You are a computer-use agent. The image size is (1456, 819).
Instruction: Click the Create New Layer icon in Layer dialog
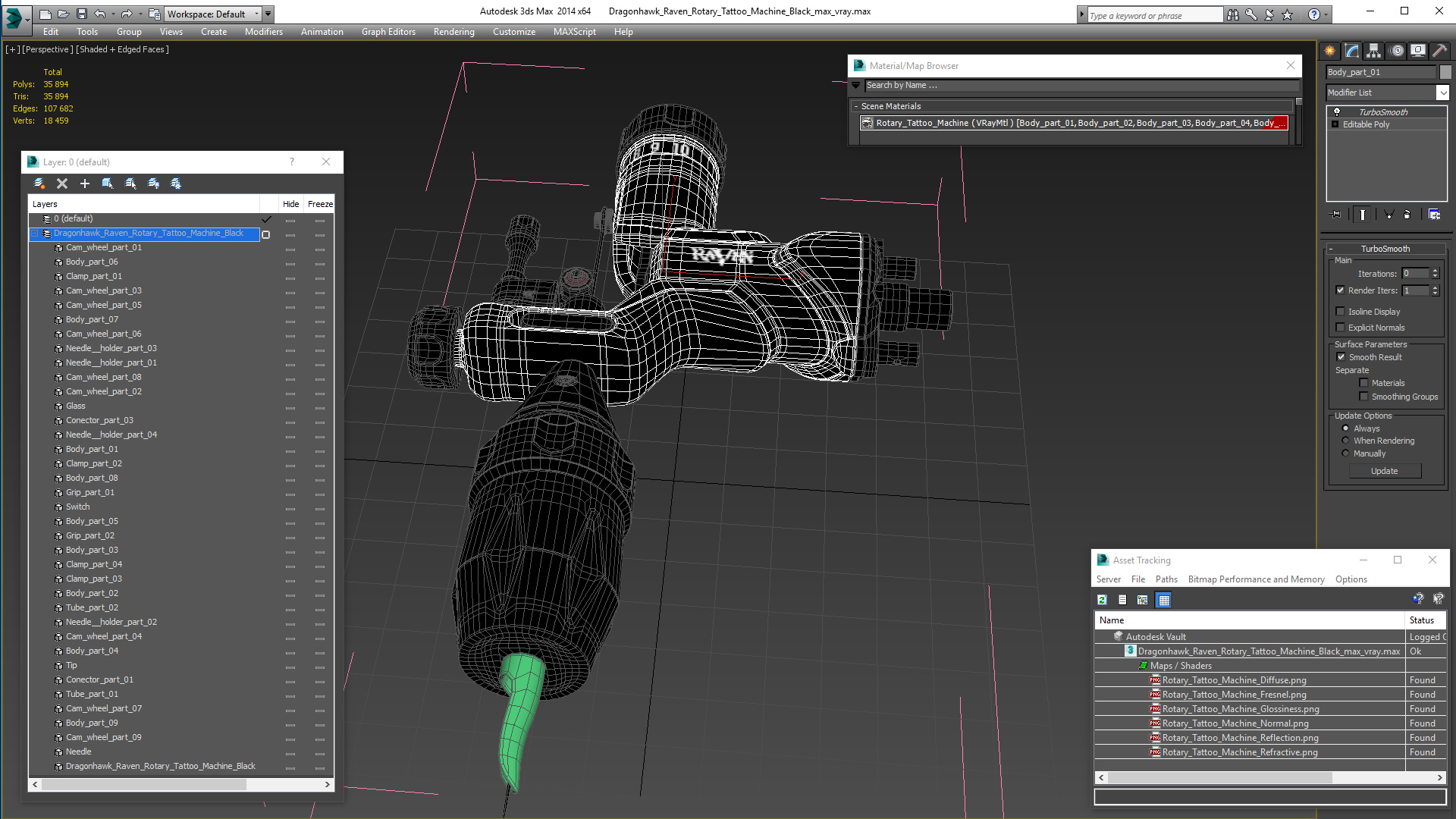[x=39, y=184]
